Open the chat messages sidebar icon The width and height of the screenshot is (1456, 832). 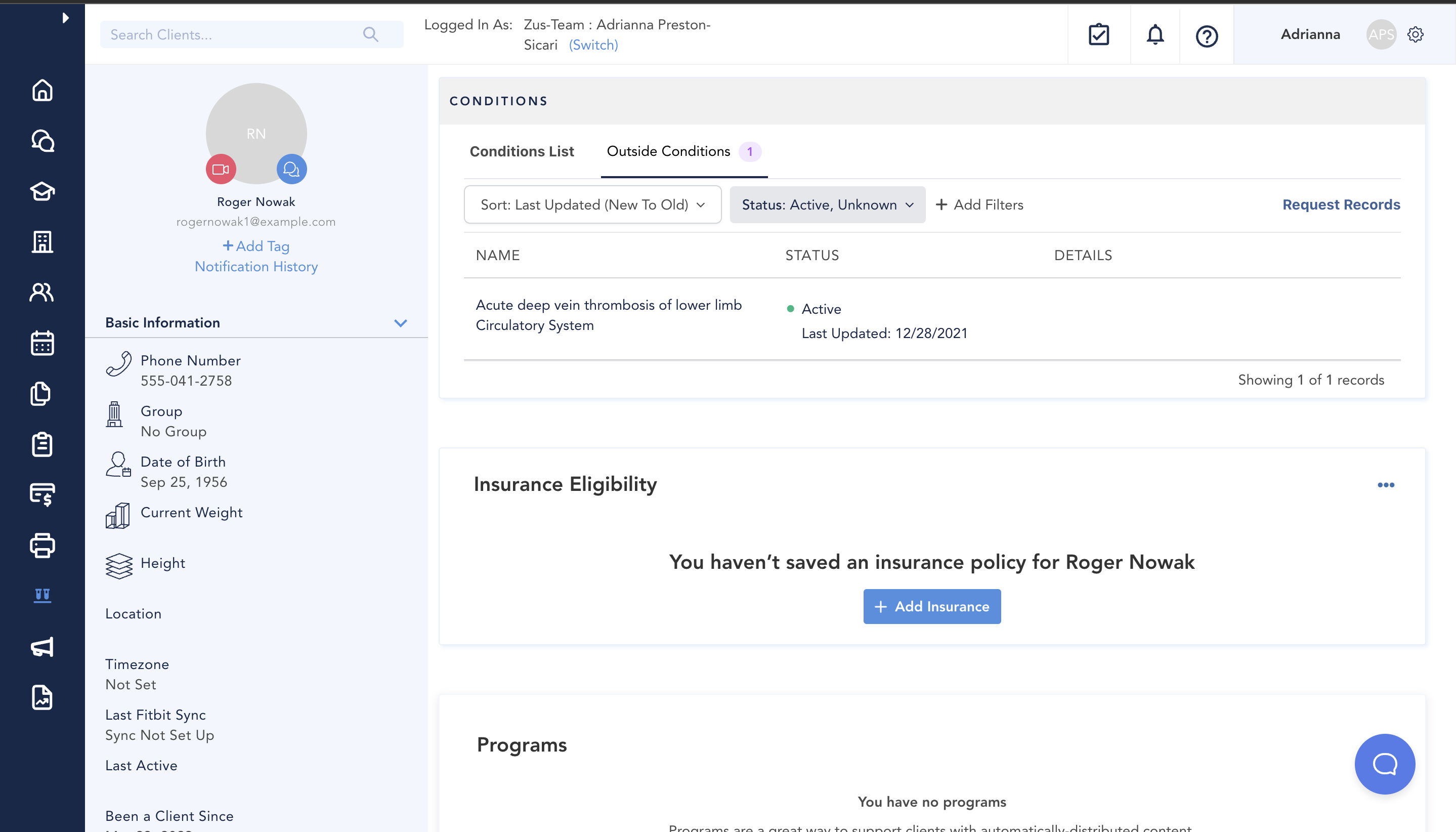point(42,141)
